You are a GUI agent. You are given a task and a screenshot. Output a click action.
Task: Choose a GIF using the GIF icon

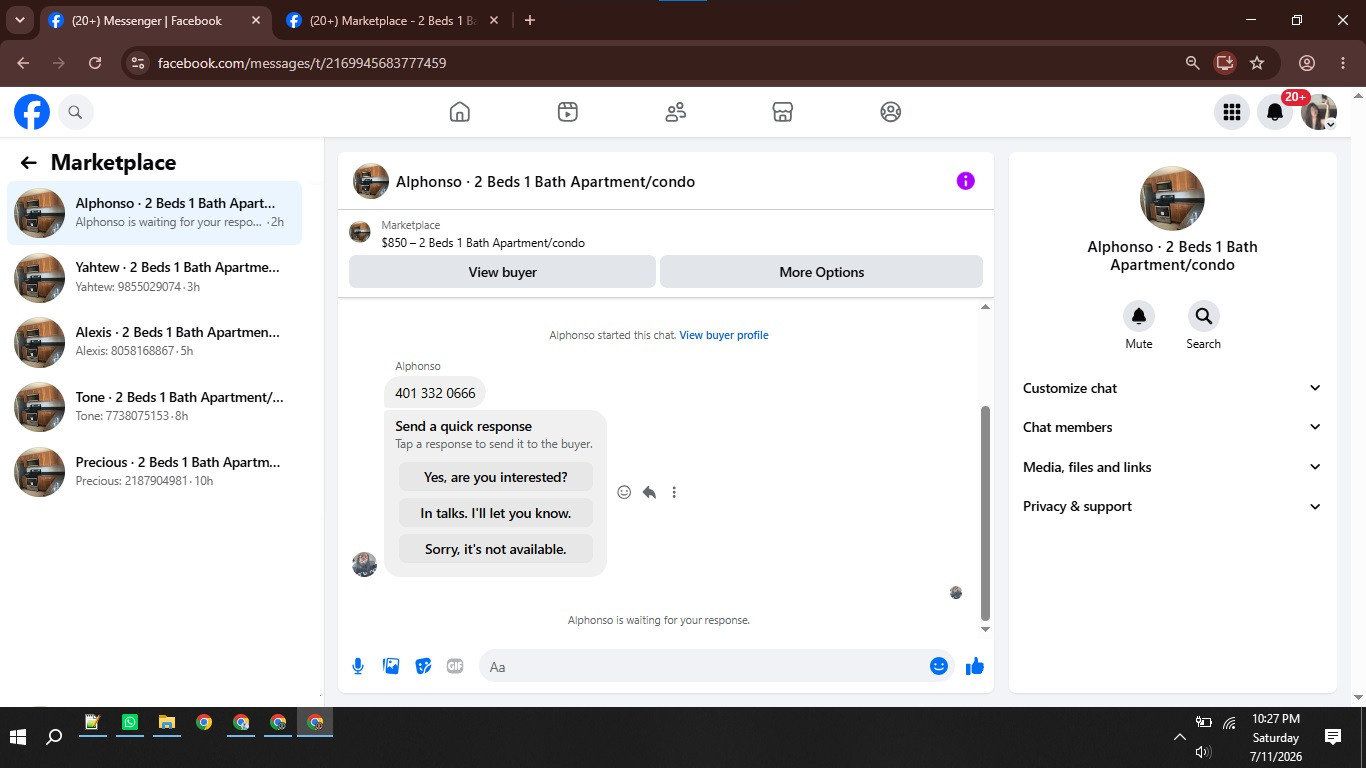455,666
